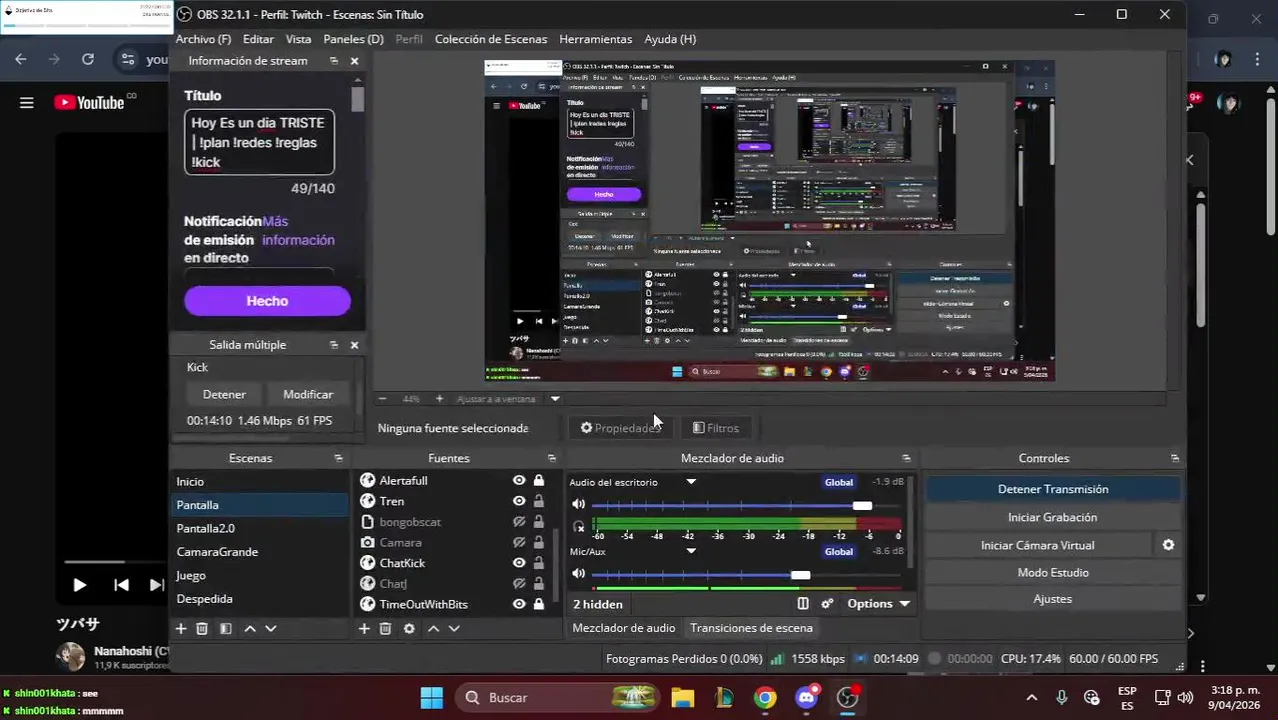Move source down in Fuentes list
The image size is (1278, 720).
click(x=454, y=628)
